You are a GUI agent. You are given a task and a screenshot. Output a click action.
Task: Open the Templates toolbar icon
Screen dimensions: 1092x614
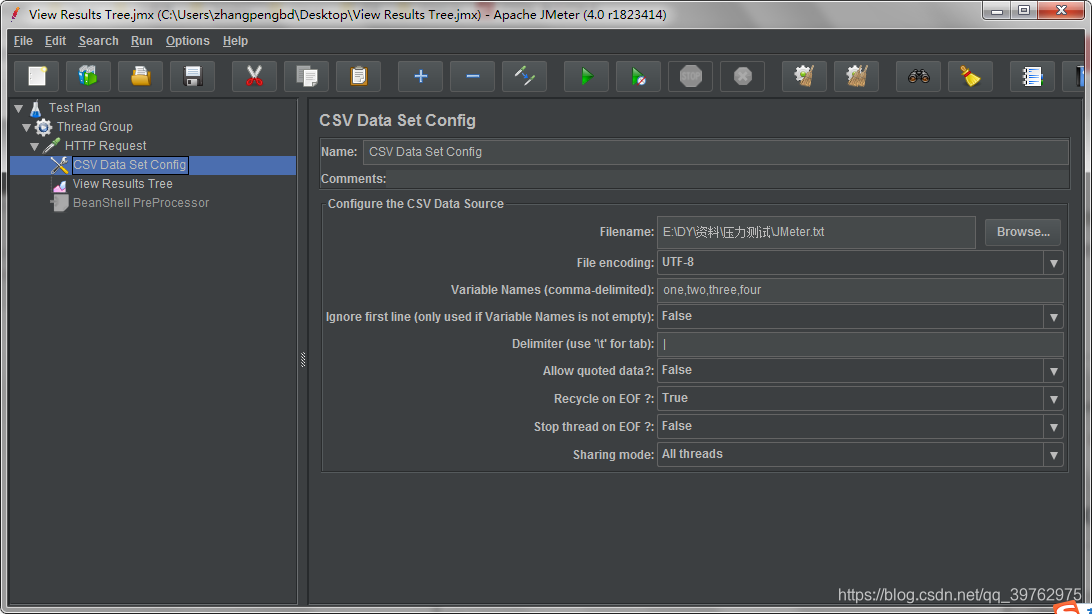click(88, 76)
